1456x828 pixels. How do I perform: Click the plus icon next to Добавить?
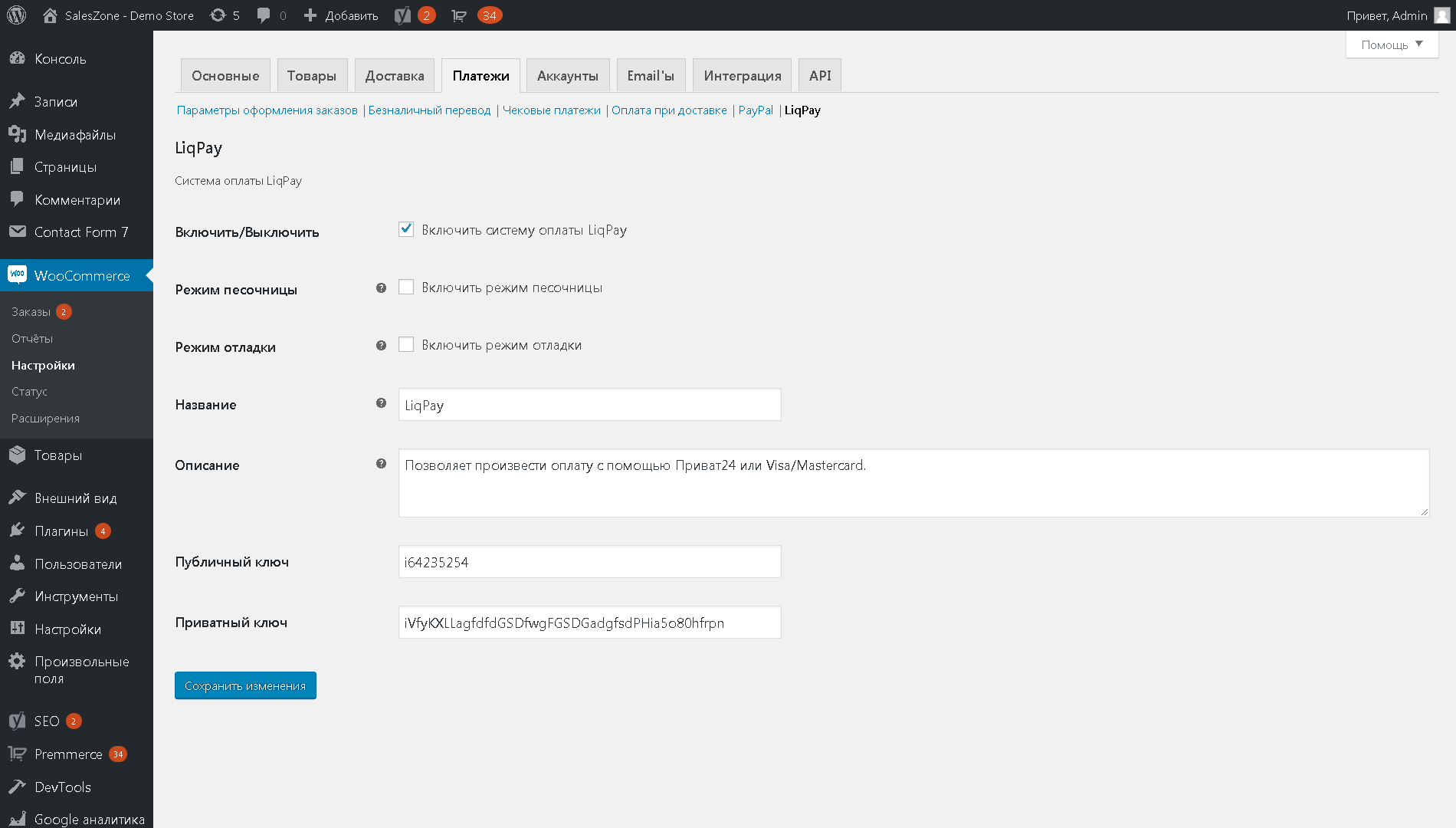(x=310, y=15)
